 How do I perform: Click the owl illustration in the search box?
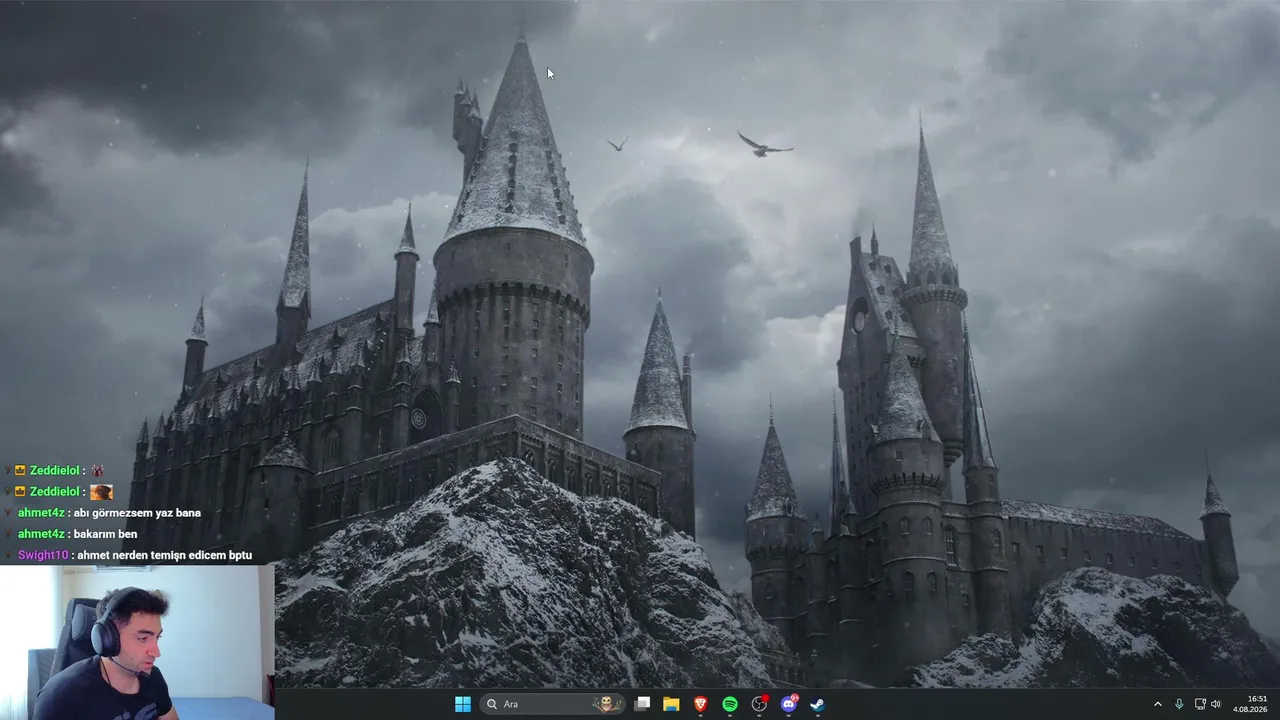pos(605,704)
